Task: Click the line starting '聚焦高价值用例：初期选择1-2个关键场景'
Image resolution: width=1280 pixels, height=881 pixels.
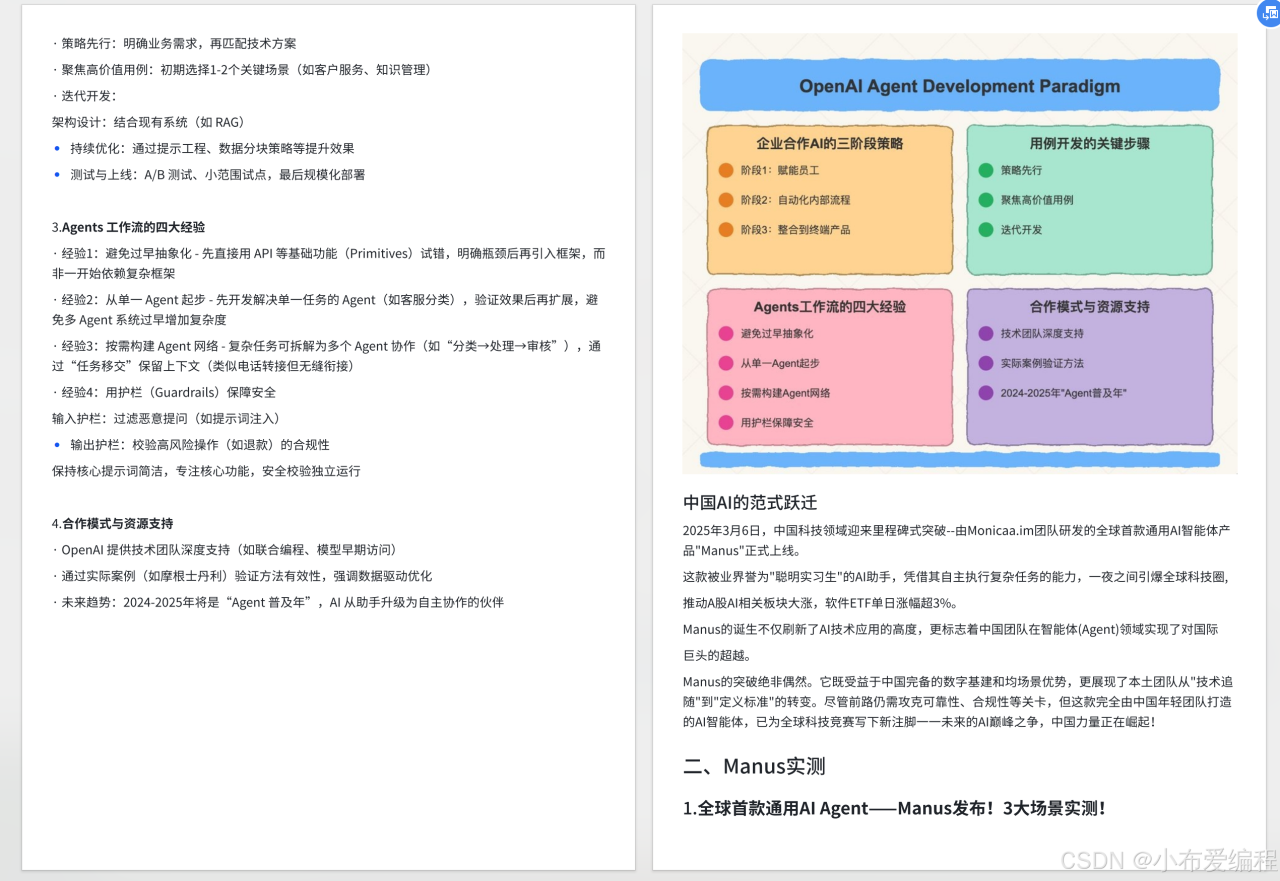Action: pos(242,70)
